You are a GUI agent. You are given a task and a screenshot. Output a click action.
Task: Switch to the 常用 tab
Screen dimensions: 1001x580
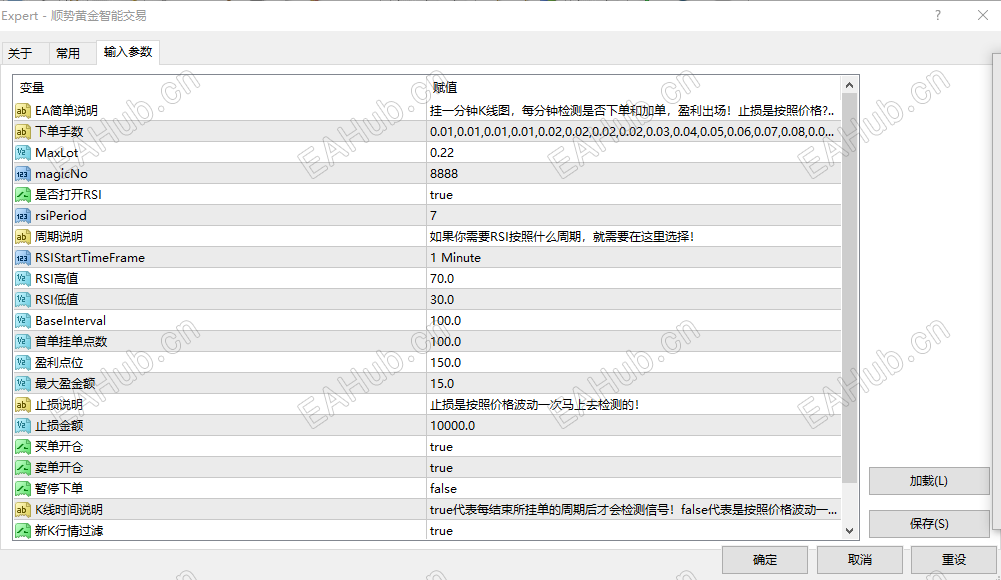coord(68,54)
